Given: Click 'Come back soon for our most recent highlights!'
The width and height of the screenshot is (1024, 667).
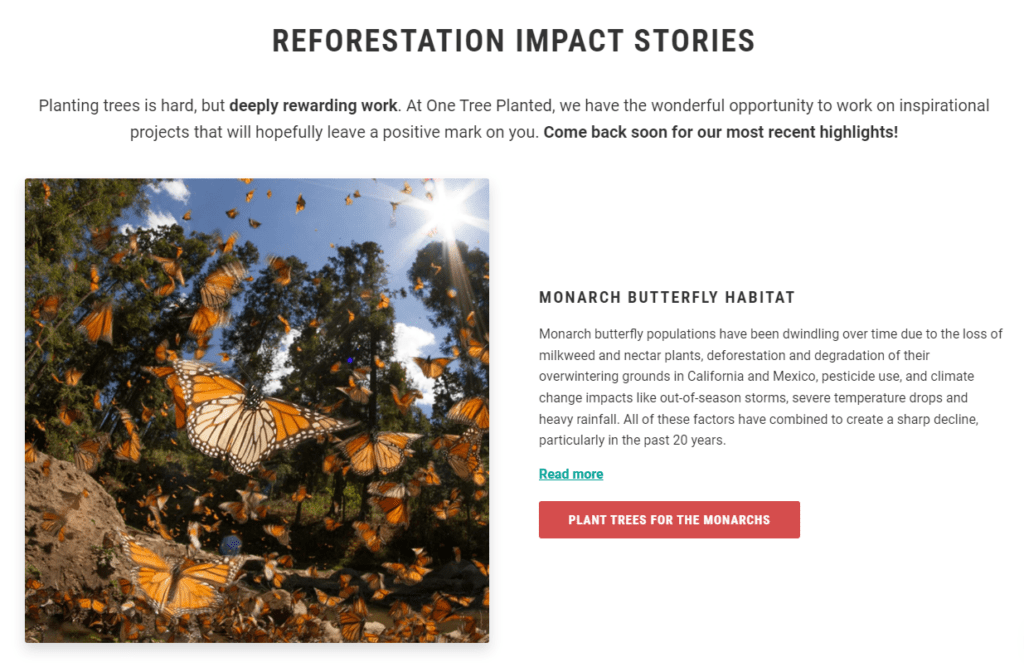Looking at the screenshot, I should point(721,132).
